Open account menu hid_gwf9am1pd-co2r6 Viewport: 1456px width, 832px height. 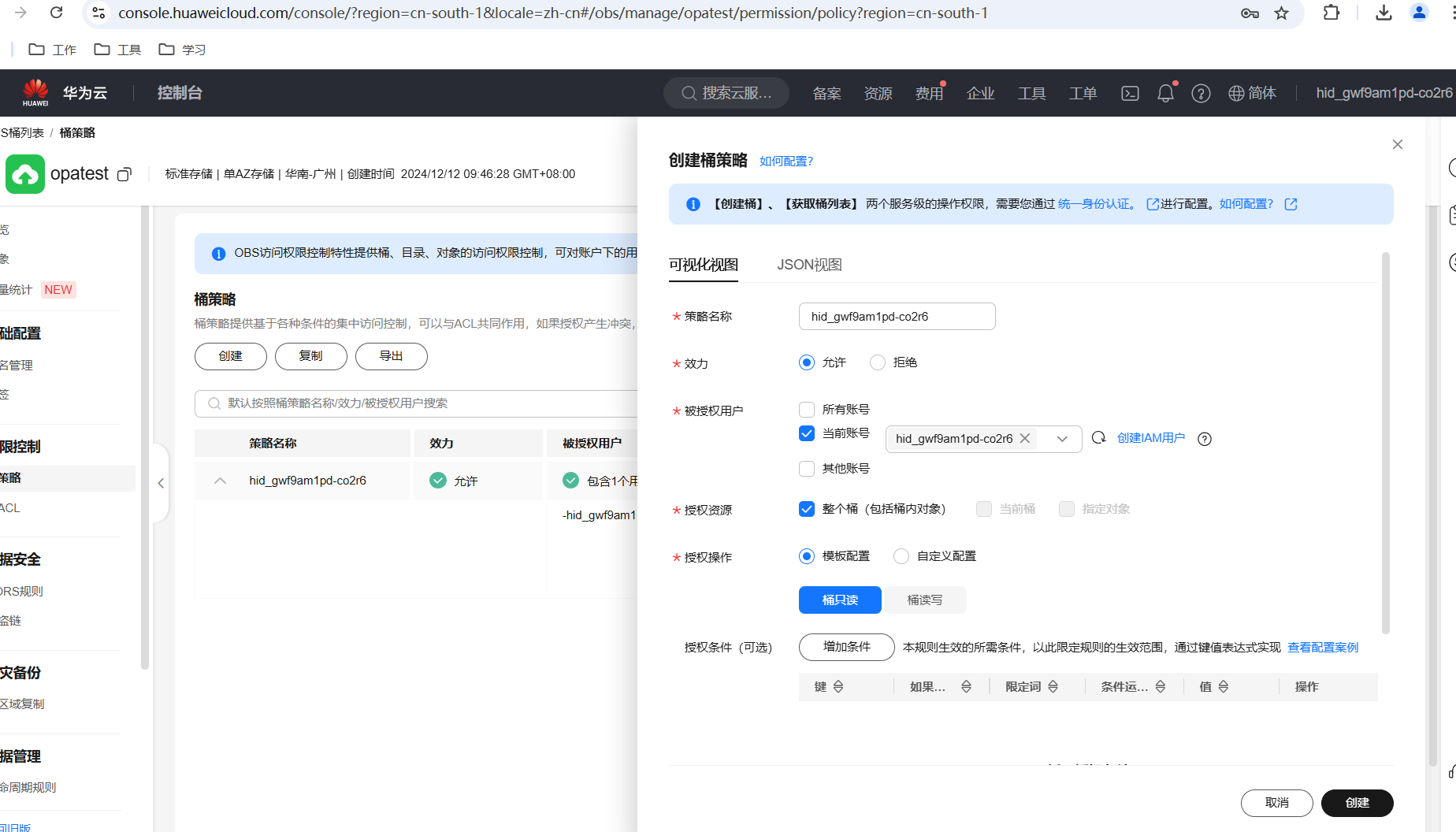tap(1384, 93)
